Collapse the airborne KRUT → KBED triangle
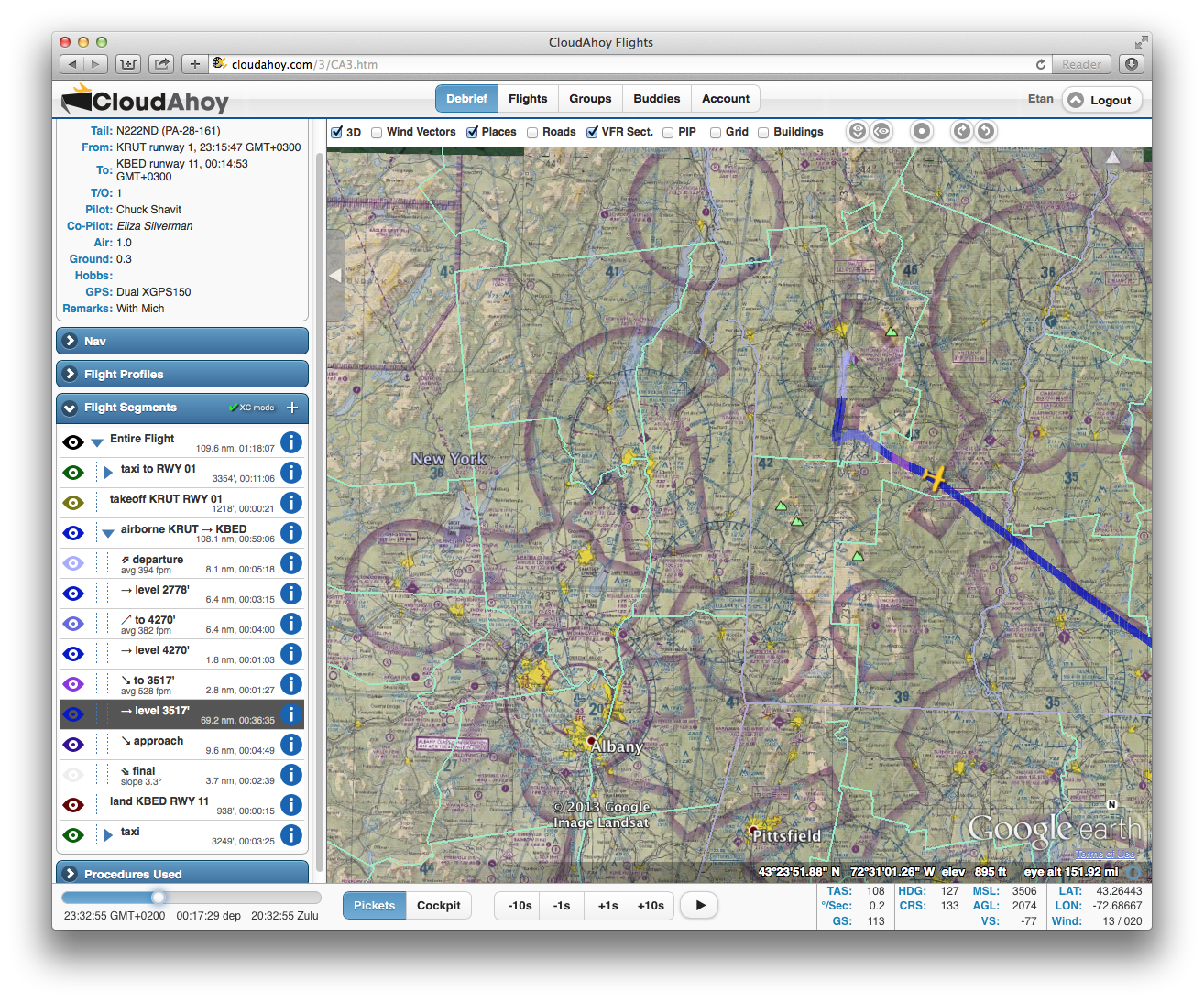The width and height of the screenshot is (1204, 1002). click(108, 533)
